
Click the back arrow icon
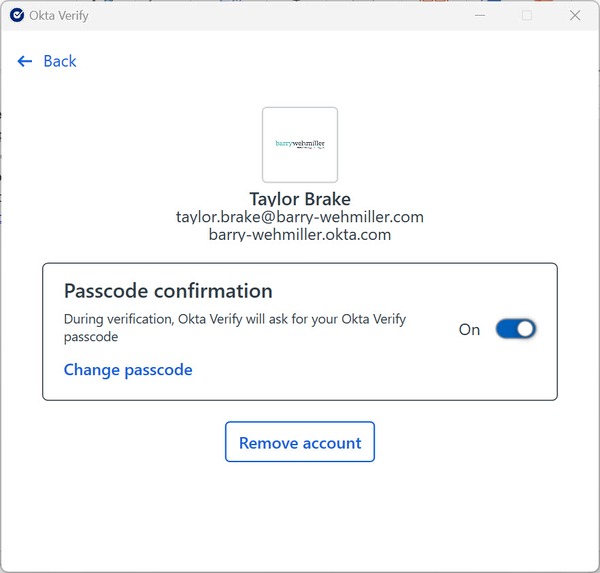point(25,62)
